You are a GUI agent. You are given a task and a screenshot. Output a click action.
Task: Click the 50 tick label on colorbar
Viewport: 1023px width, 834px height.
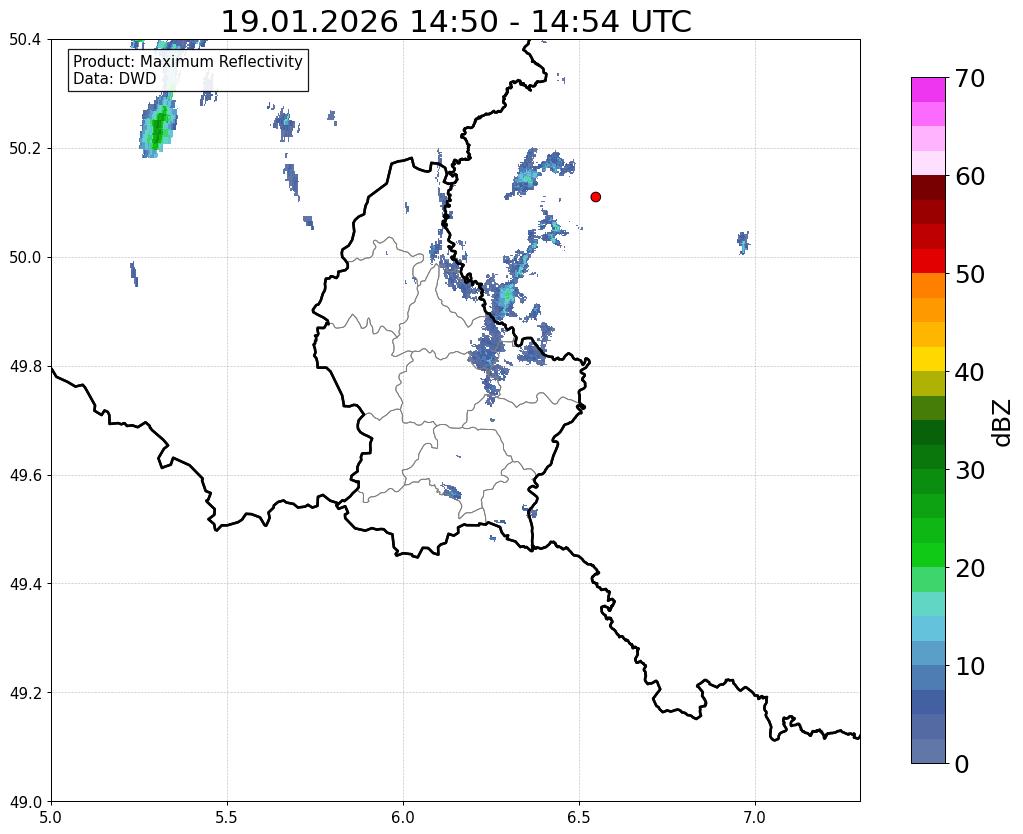970,274
